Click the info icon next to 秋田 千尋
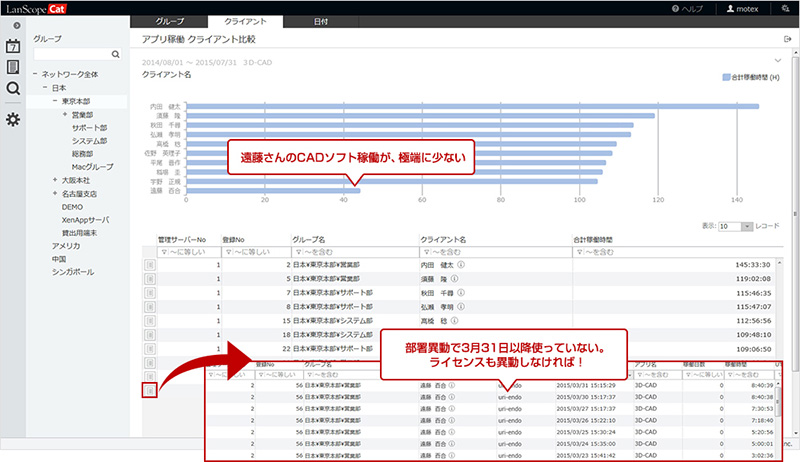This screenshot has height=462, width=800. click(461, 293)
